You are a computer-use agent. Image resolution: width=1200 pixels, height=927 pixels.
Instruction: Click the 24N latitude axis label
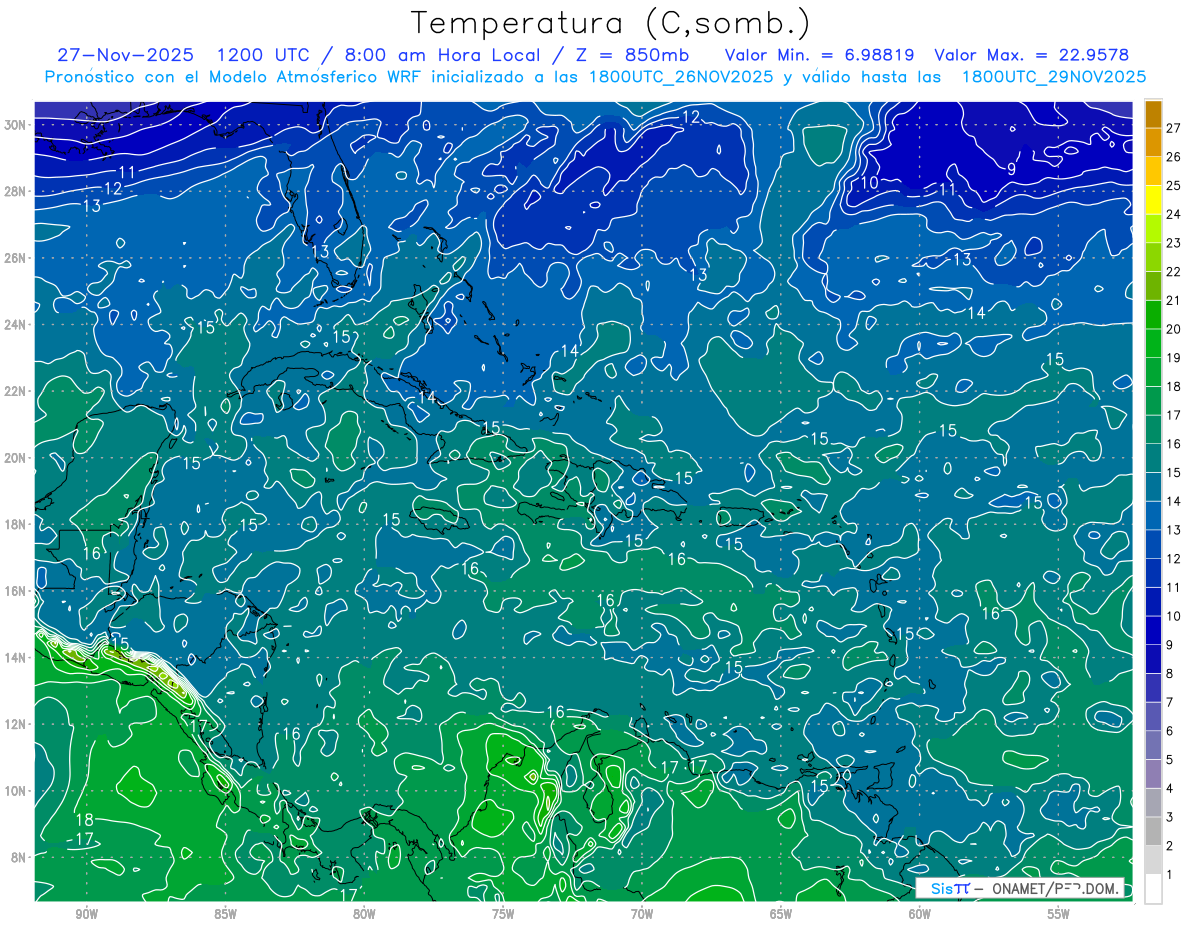(17, 324)
